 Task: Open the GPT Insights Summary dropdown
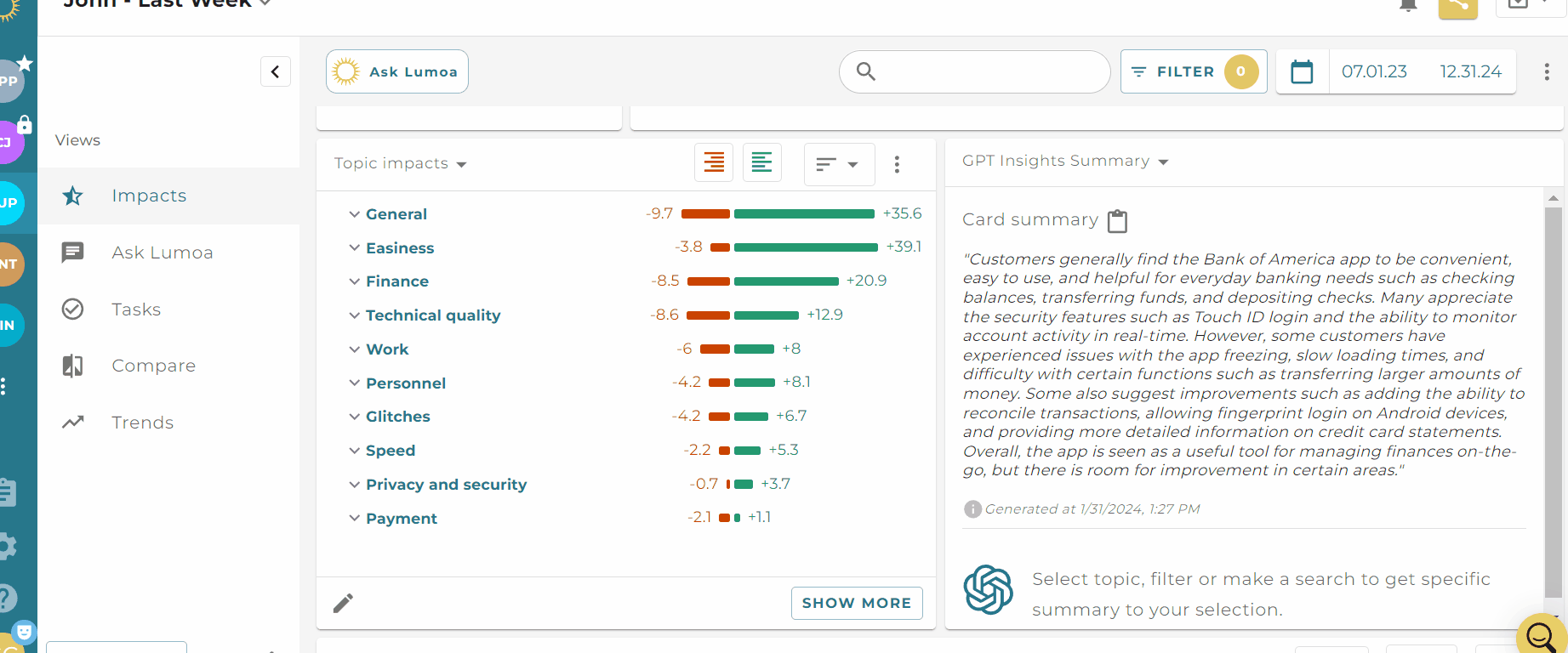tap(1065, 161)
